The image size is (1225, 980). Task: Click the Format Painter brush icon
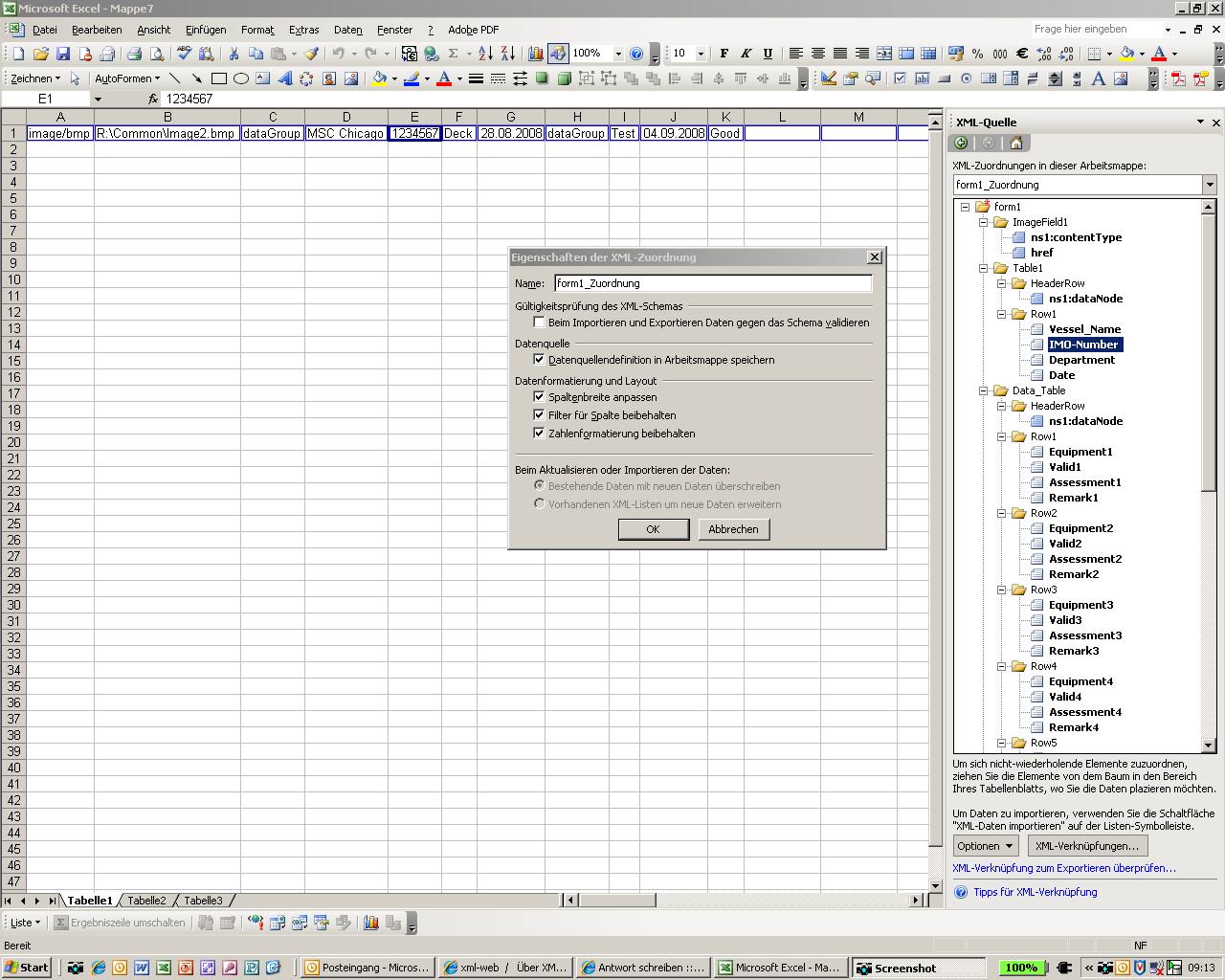[311, 54]
